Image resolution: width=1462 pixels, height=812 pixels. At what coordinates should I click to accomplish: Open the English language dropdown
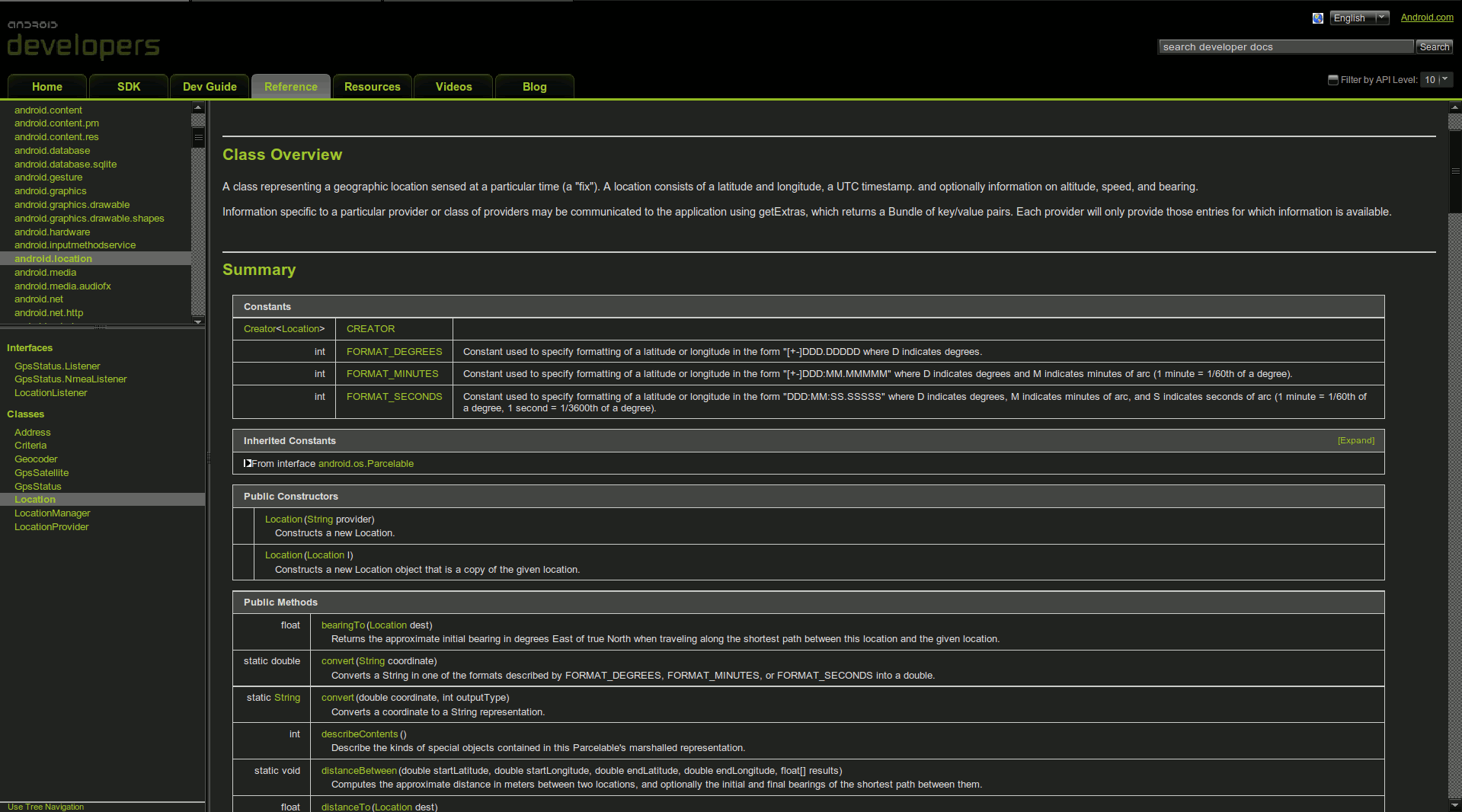point(1359,18)
